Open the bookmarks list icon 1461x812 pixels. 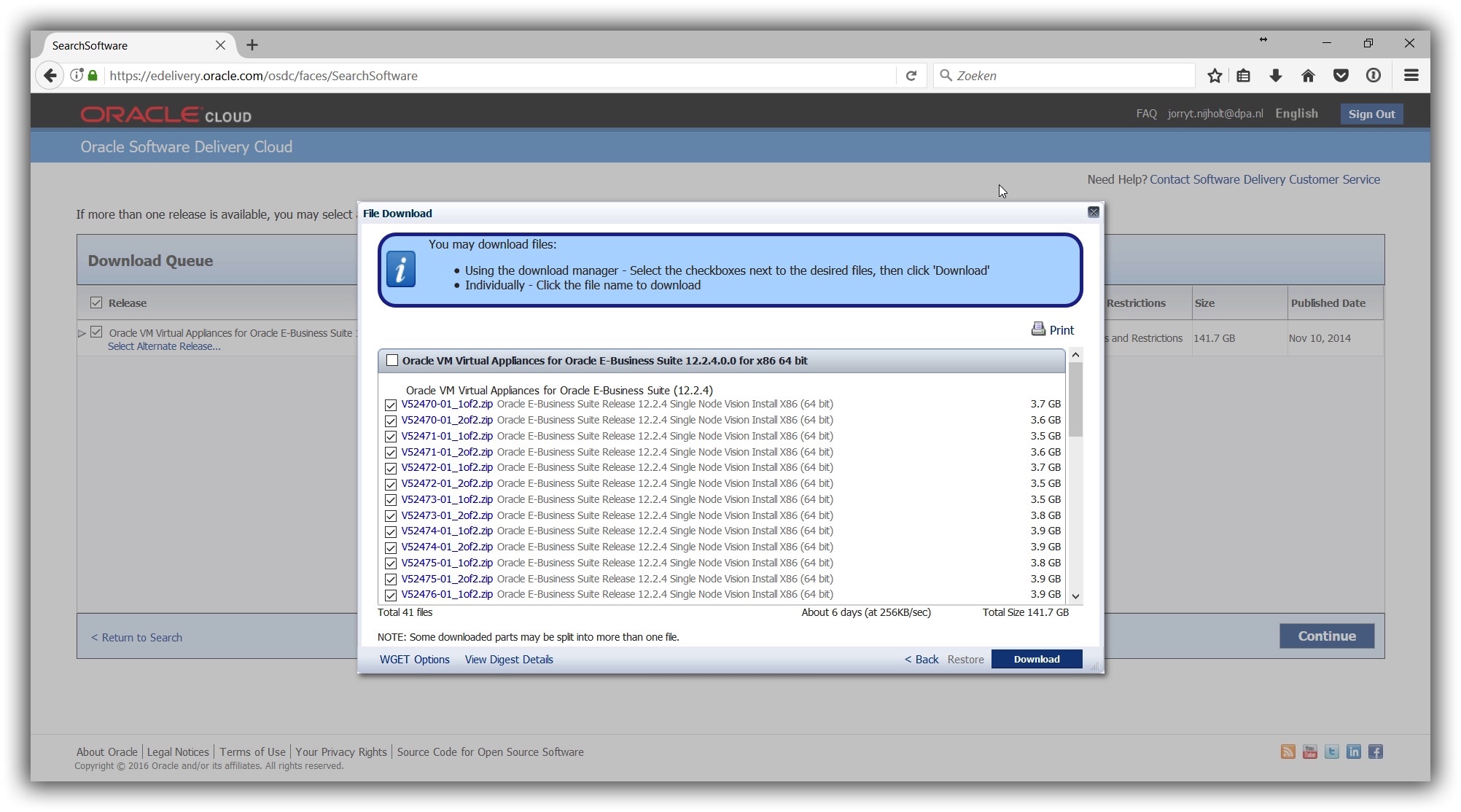1244,76
